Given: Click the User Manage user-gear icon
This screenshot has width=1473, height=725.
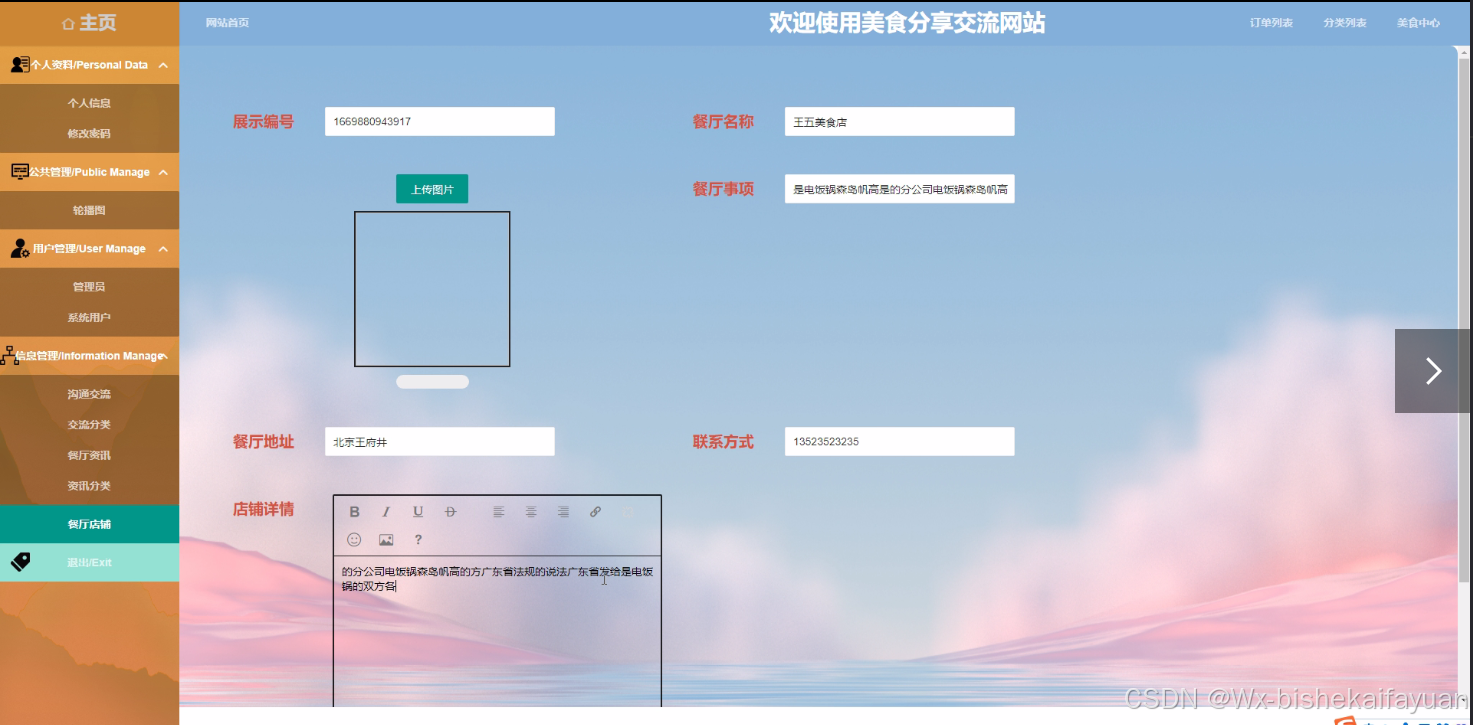Looking at the screenshot, I should click(19, 249).
